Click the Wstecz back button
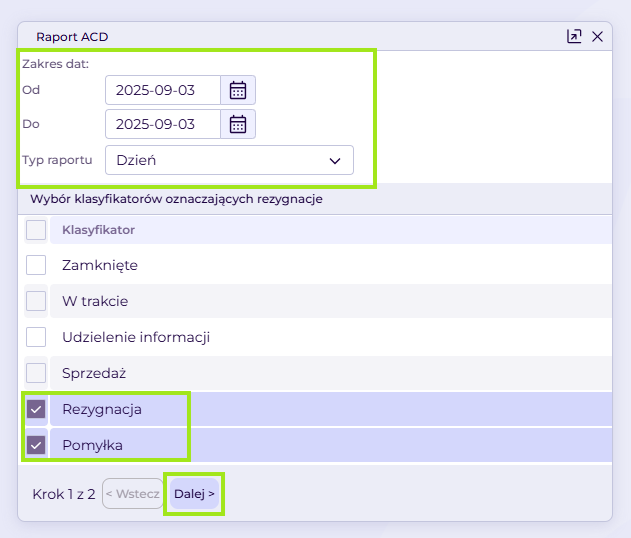Screen dimensions: 631x538 click(133, 494)
